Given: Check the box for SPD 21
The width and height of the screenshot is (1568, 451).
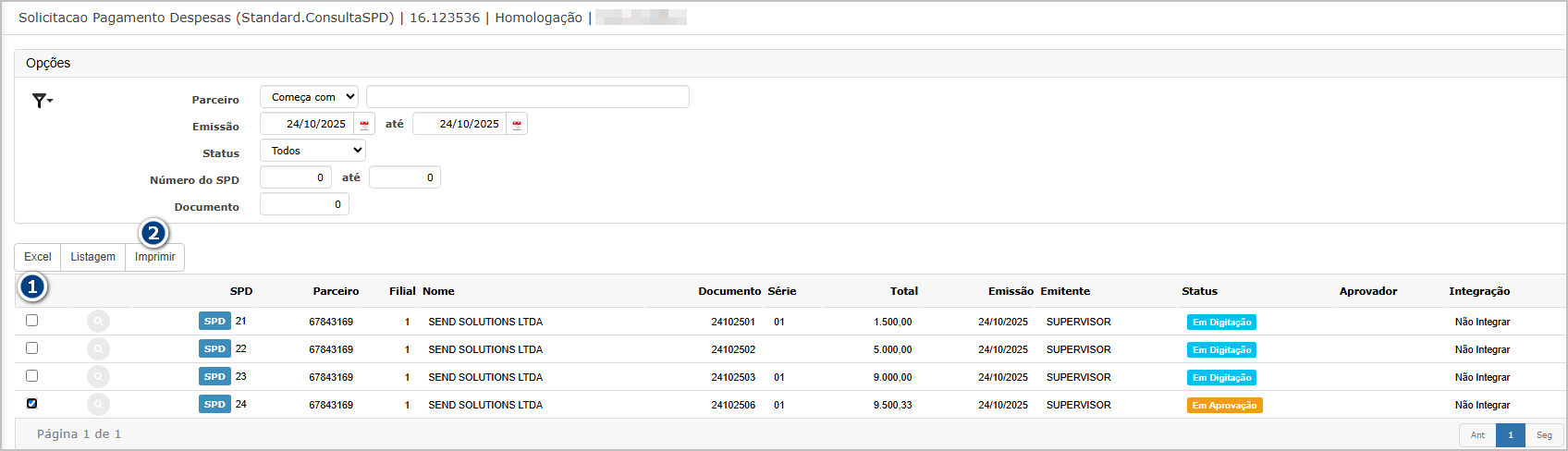Looking at the screenshot, I should point(32,321).
